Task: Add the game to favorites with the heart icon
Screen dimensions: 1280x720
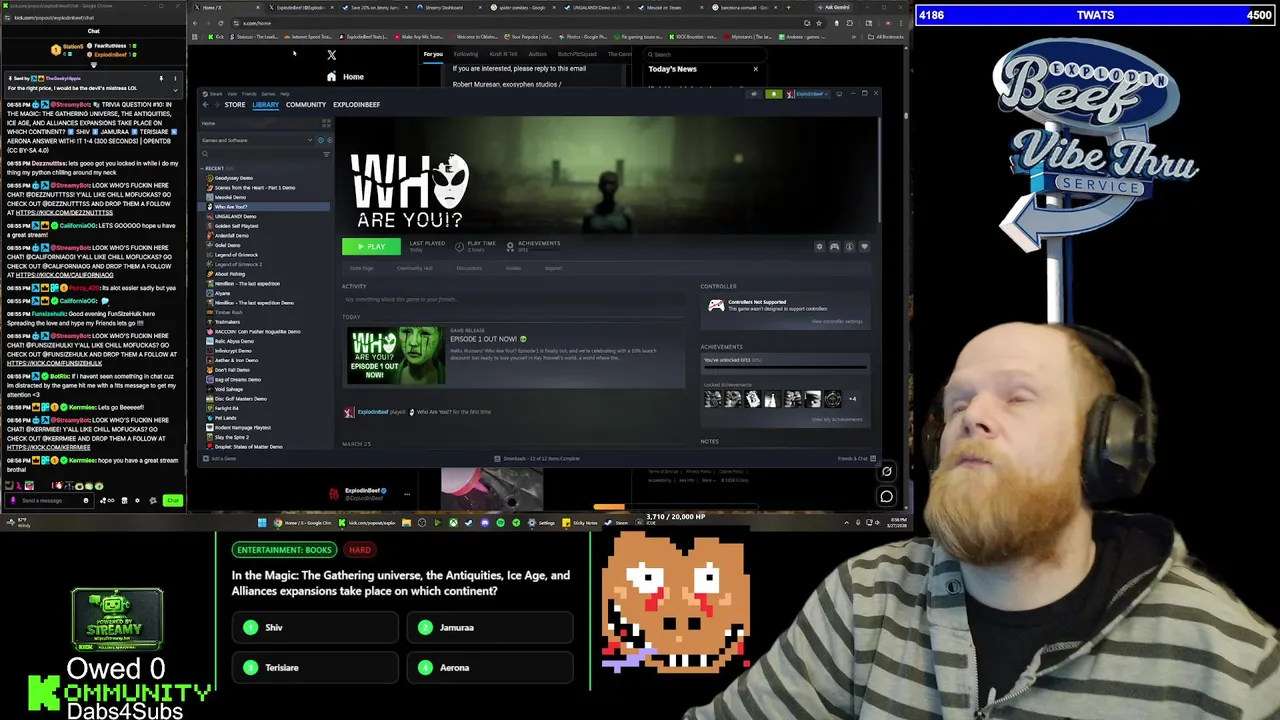Action: [x=864, y=247]
